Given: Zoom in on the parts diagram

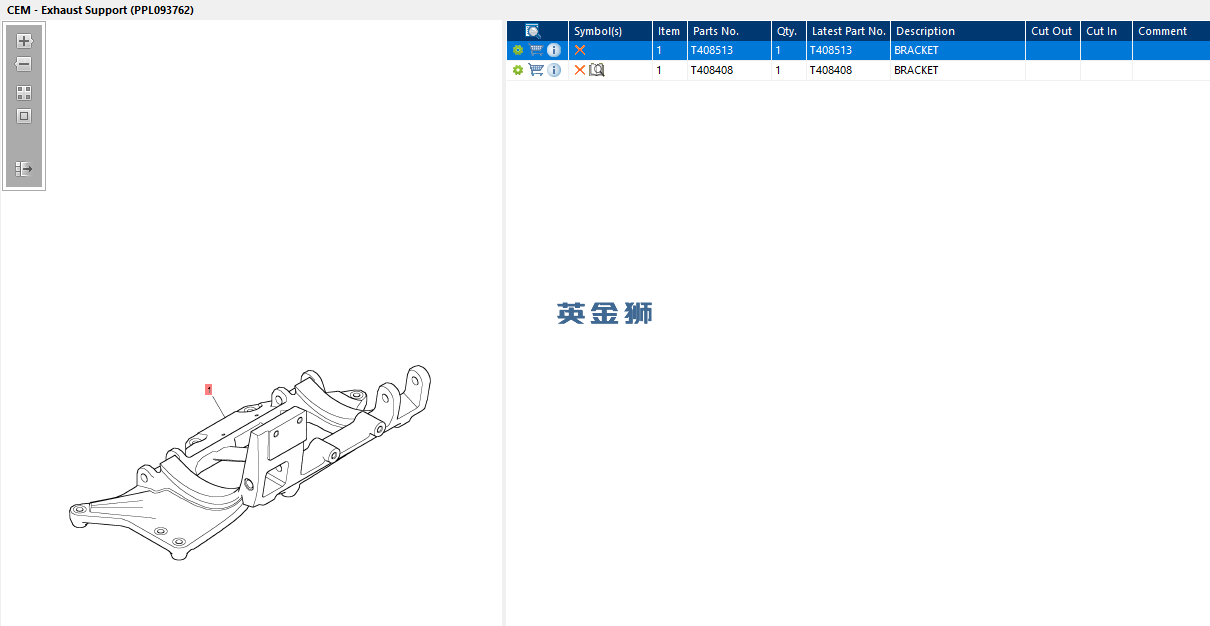Looking at the screenshot, I should [x=24, y=41].
